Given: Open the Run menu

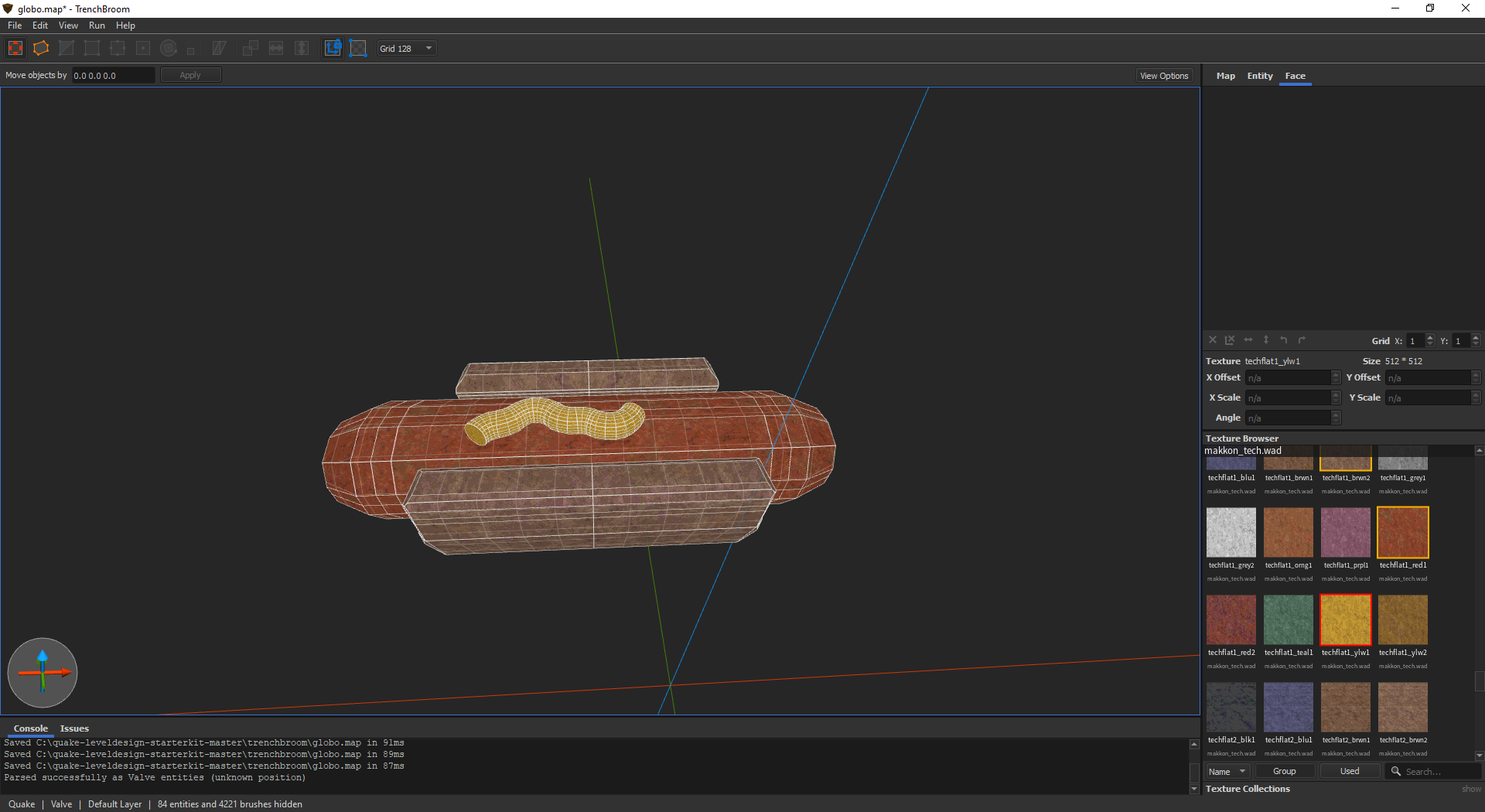Looking at the screenshot, I should (97, 26).
